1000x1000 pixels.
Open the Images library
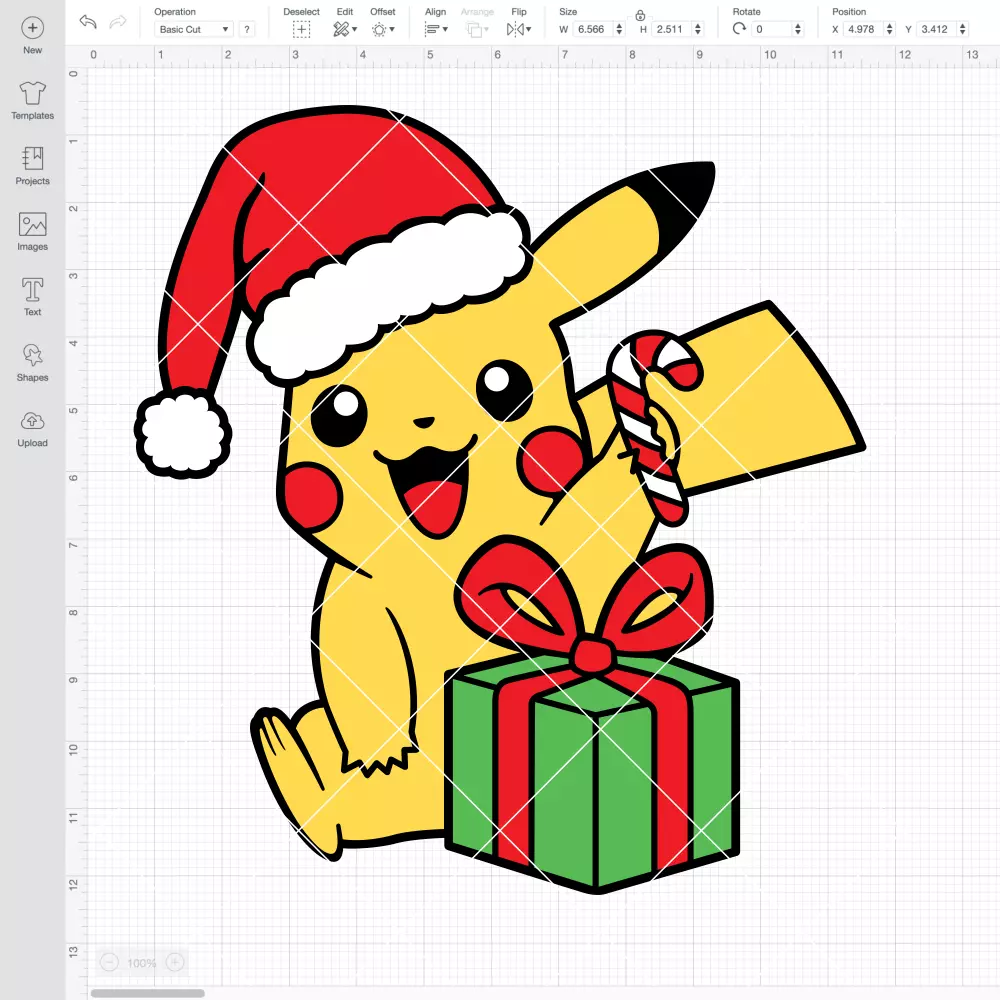[x=33, y=231]
